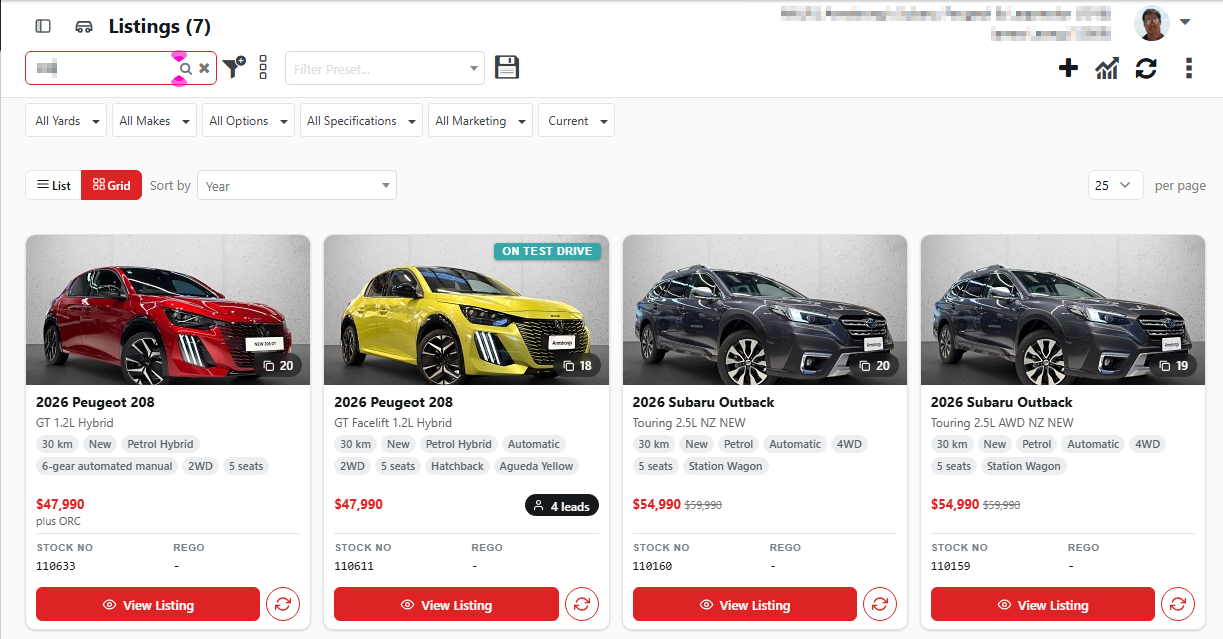Click title of Touring 2.5L NZ NEW Outback
The image size is (1223, 639).
coord(704,402)
